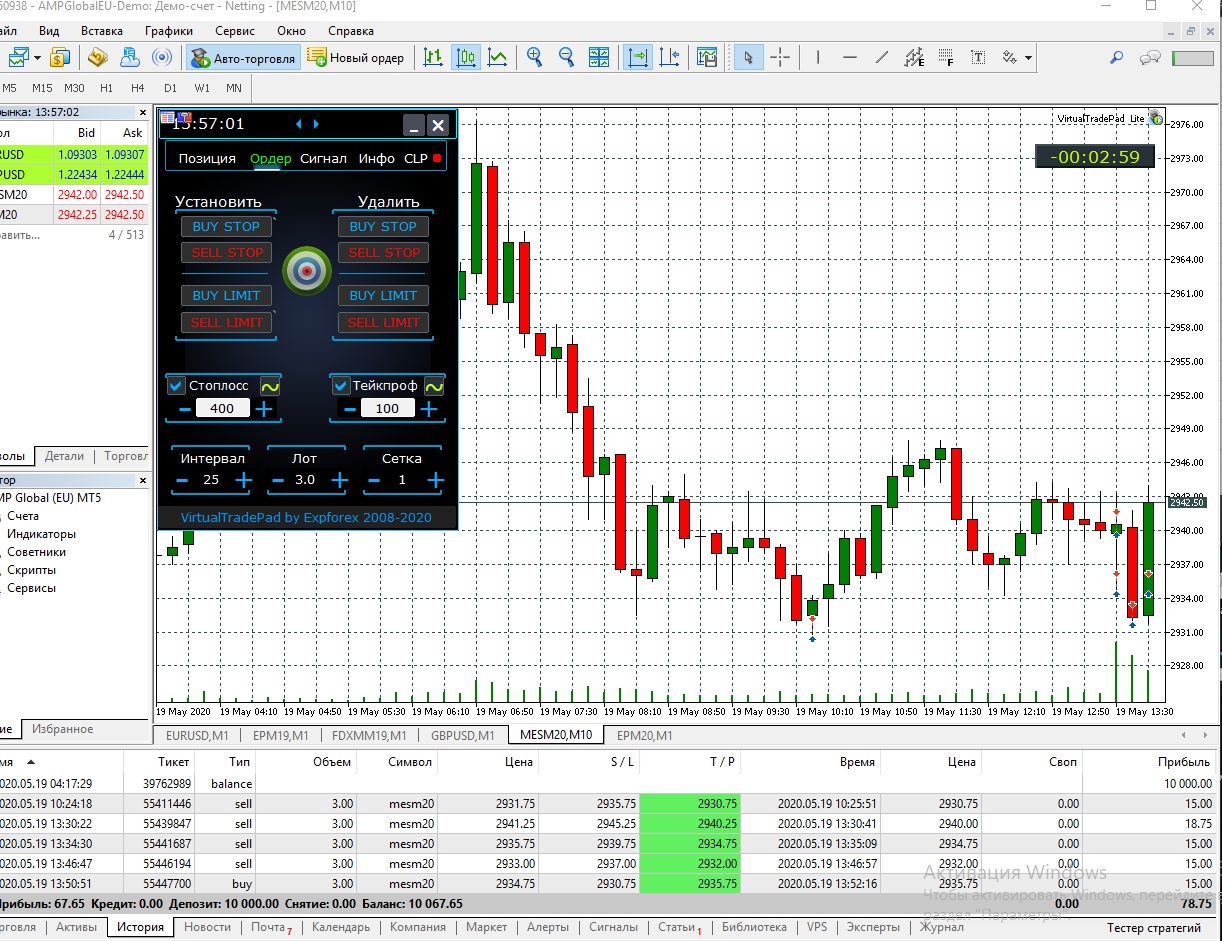This screenshot has width=1222, height=941.
Task: Select the arrow cursor tool
Action: click(x=748, y=57)
